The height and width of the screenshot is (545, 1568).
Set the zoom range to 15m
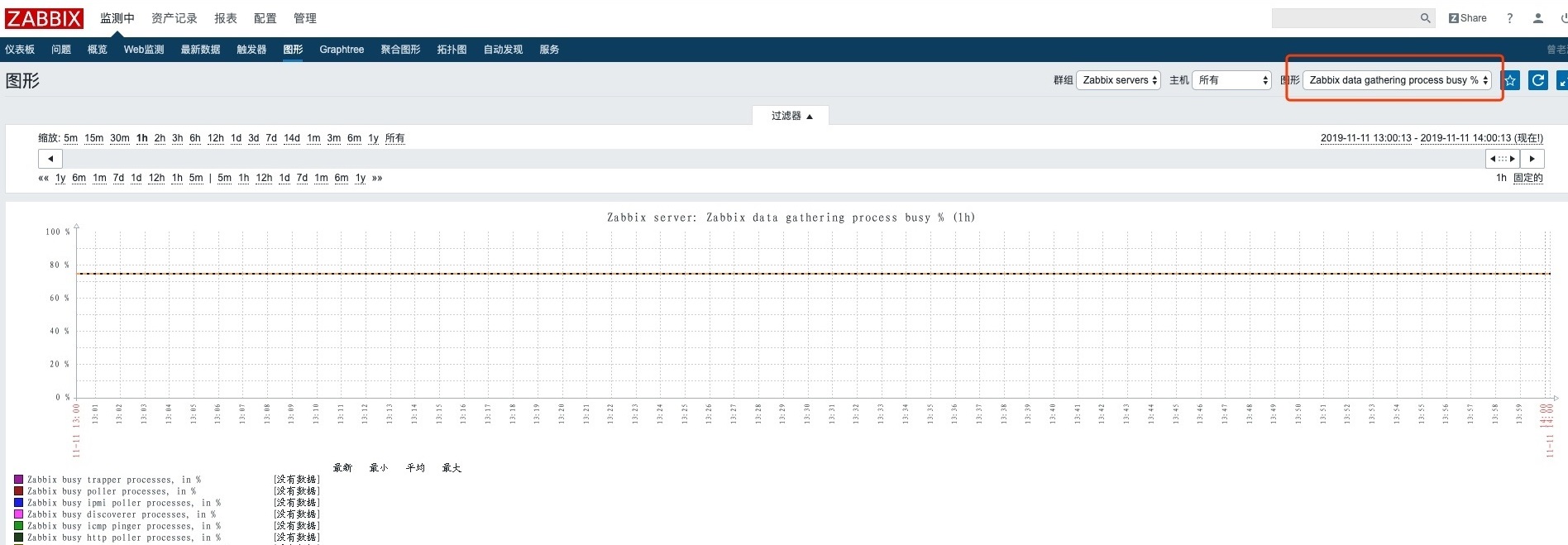tap(94, 138)
